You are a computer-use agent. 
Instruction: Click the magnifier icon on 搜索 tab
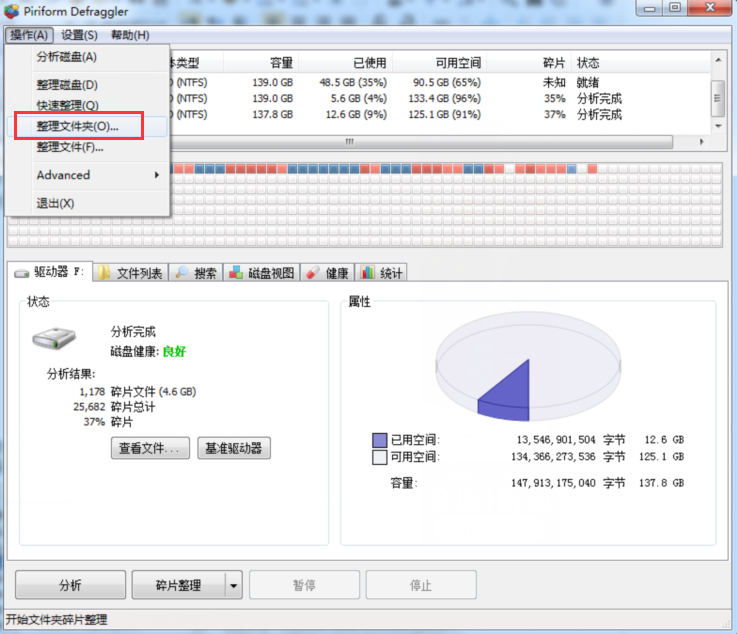point(181,272)
